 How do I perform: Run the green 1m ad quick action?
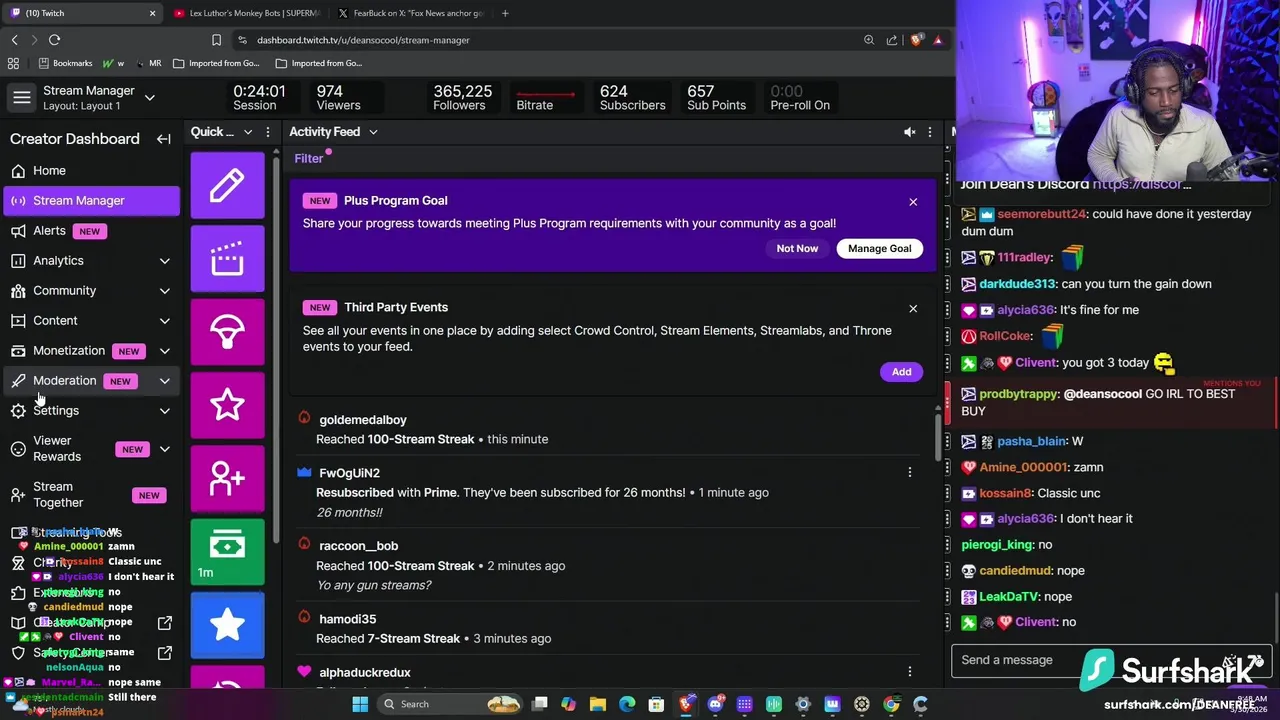(227, 552)
